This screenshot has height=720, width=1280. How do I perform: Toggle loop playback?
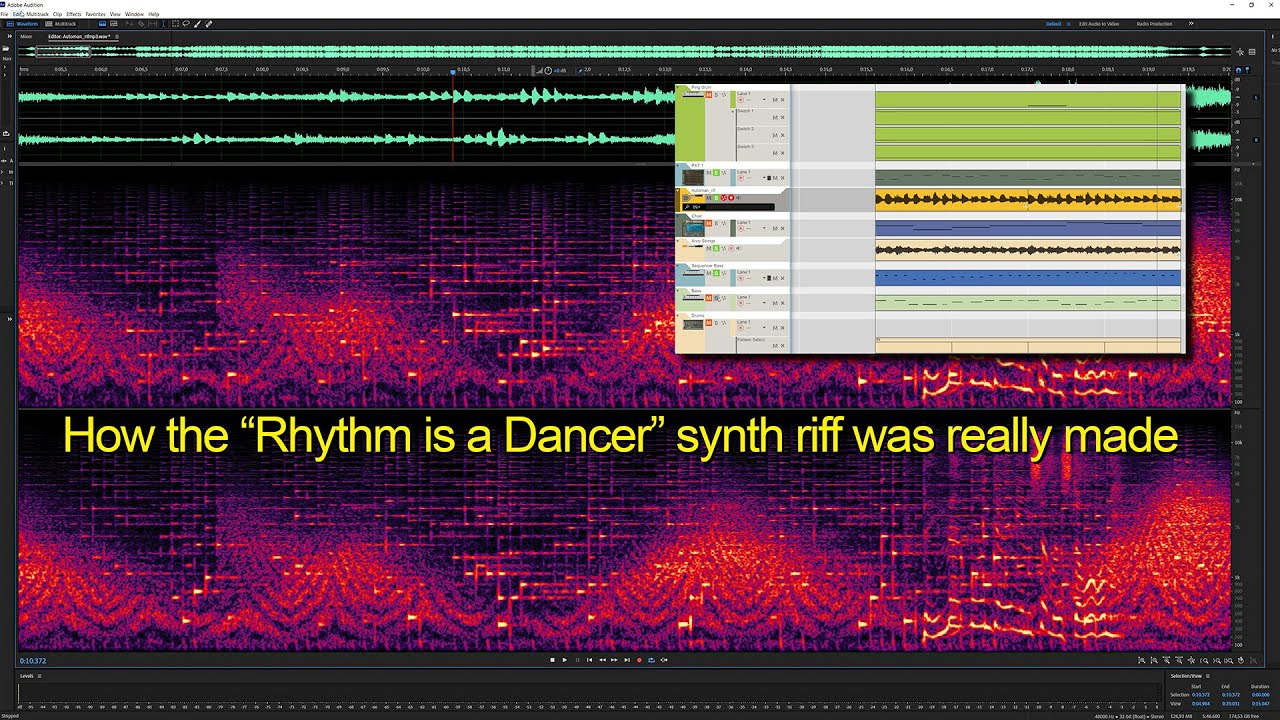[651, 660]
